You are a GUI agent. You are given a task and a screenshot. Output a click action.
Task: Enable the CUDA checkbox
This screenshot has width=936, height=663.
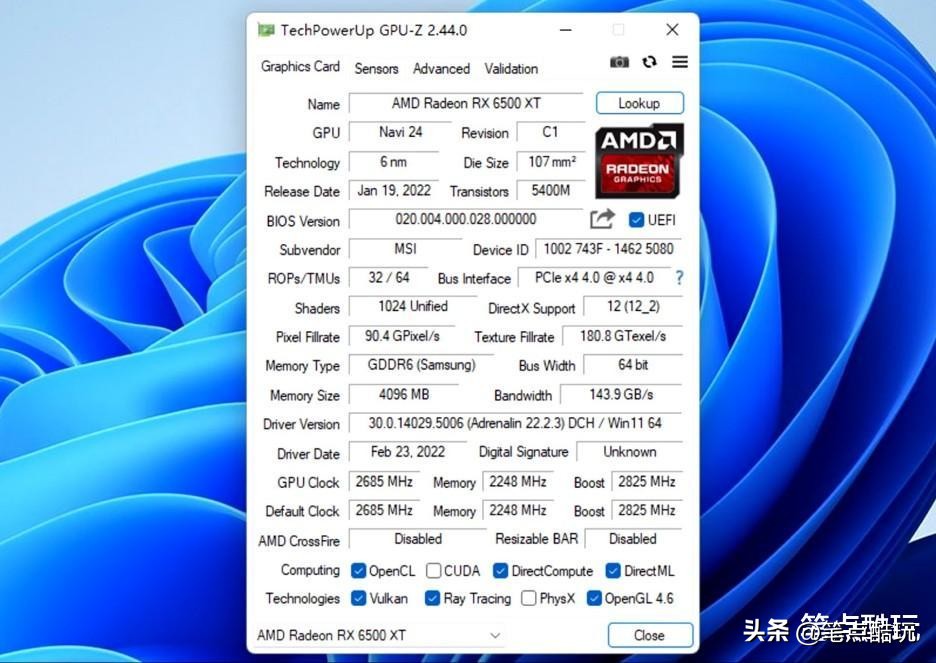tap(433, 571)
